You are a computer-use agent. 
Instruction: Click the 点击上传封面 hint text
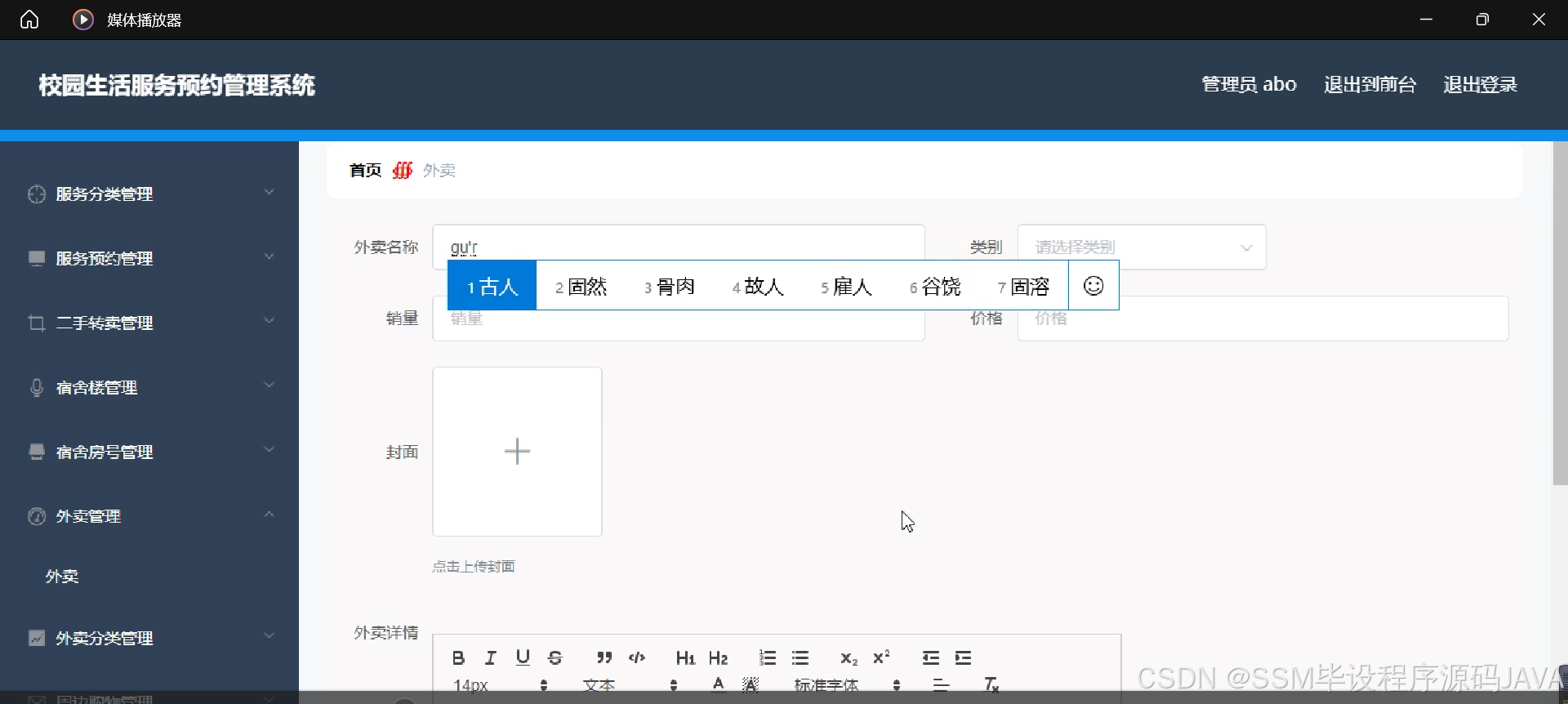(x=474, y=566)
